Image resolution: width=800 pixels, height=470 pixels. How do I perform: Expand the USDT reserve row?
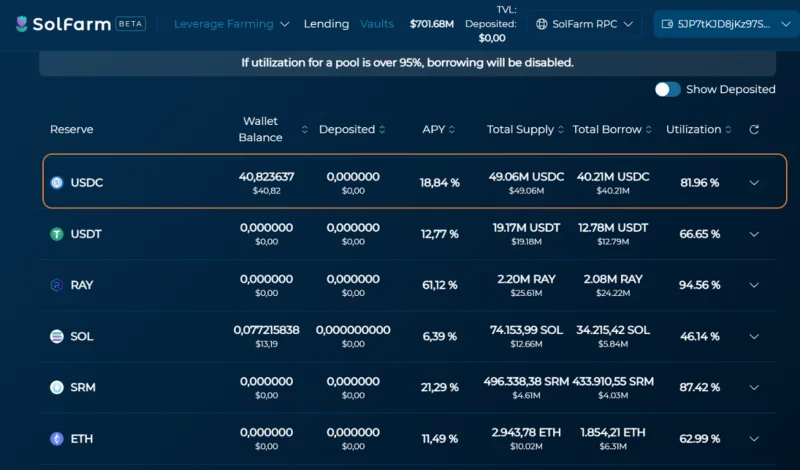click(x=754, y=234)
